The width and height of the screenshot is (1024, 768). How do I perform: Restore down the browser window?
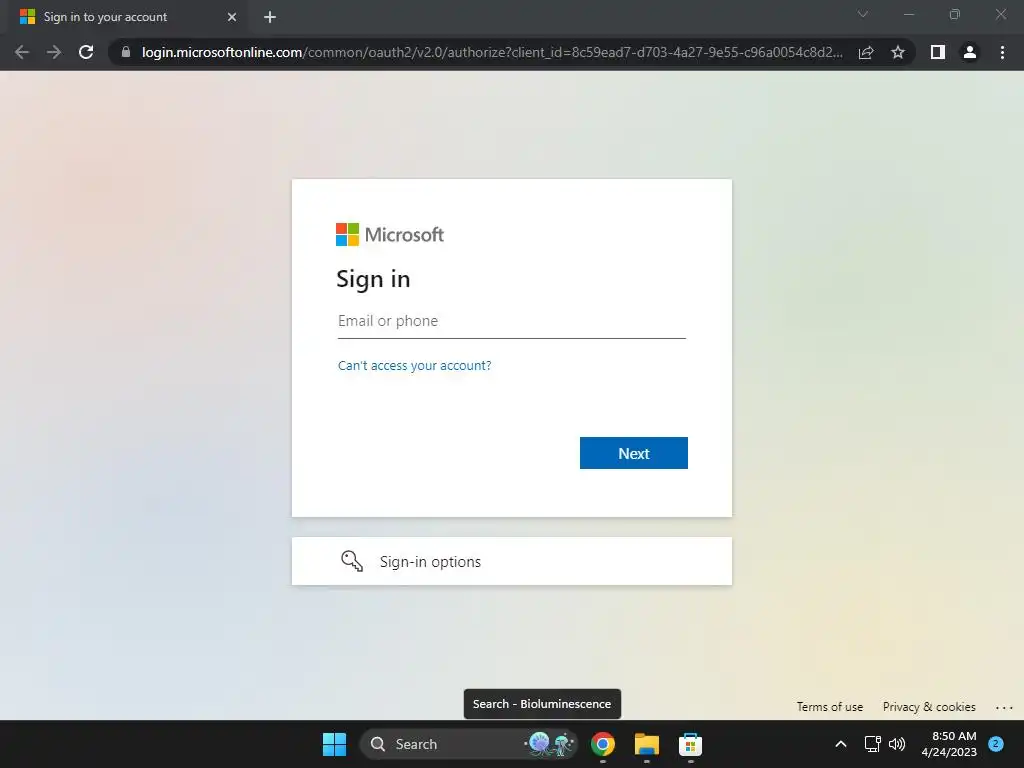click(955, 14)
